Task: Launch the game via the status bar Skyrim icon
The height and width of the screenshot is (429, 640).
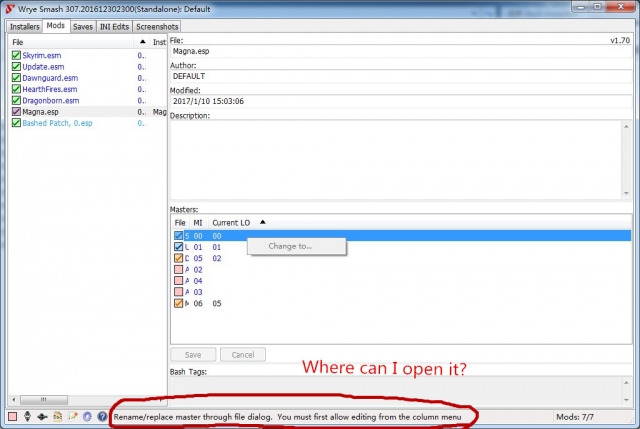Action: click(x=27, y=416)
